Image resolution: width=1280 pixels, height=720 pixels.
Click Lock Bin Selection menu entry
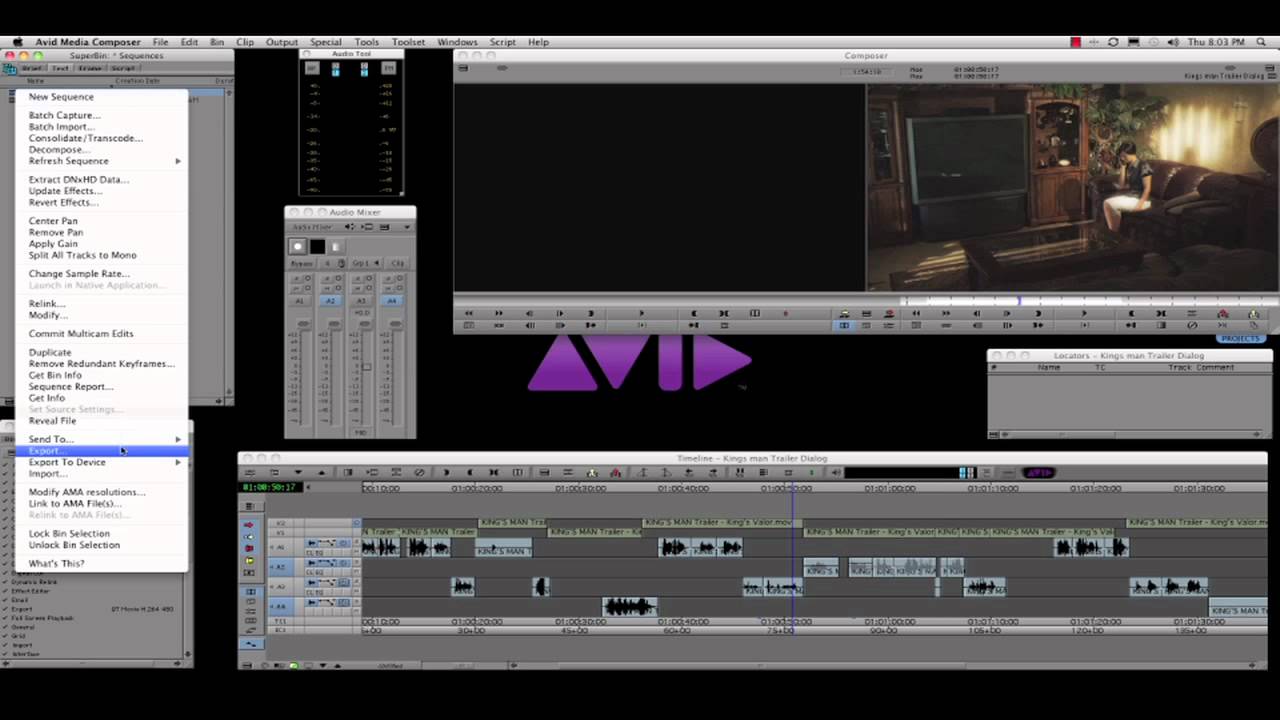69,534
